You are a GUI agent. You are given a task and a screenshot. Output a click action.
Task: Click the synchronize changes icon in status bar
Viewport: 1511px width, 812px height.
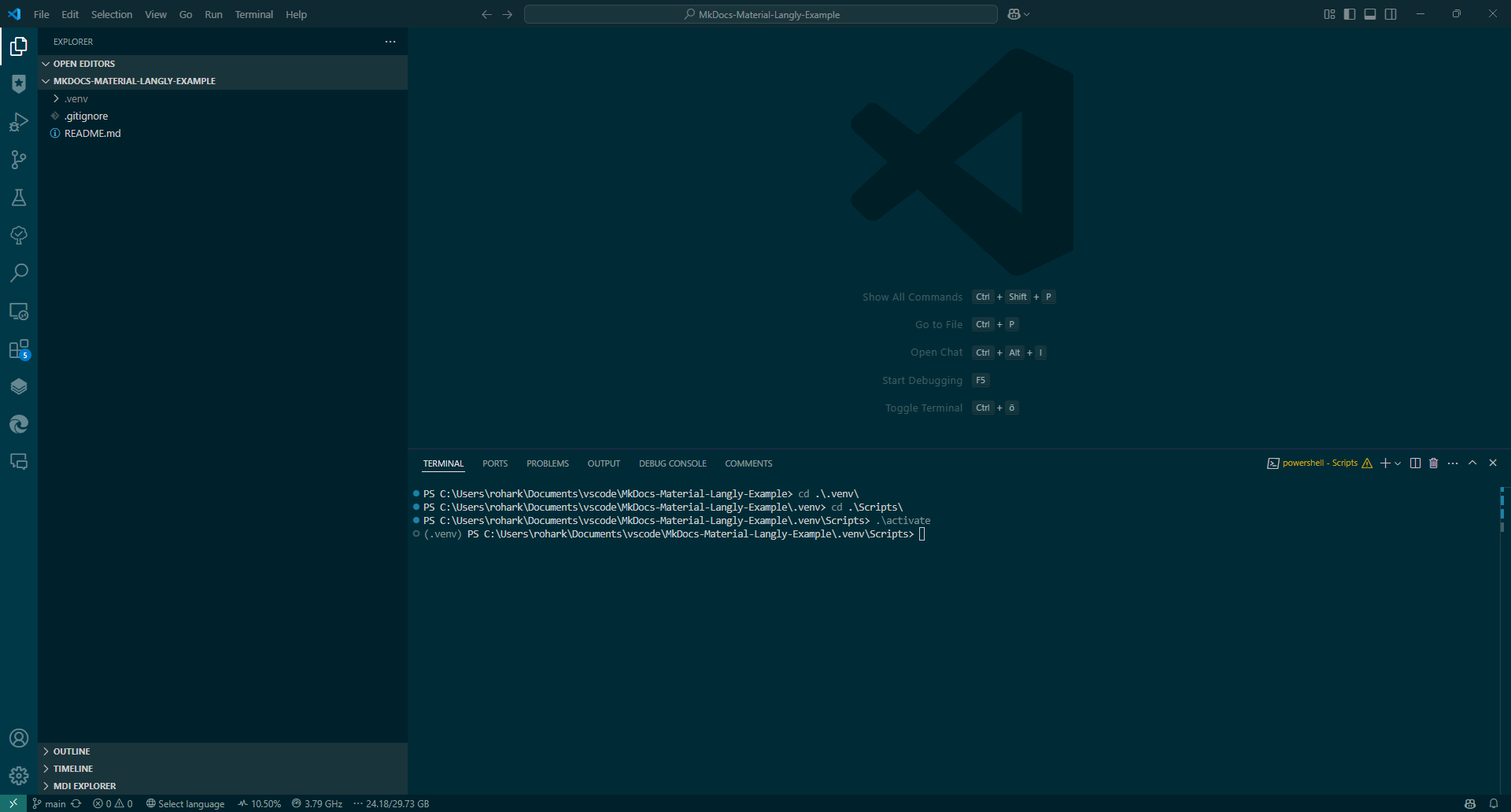[76, 803]
